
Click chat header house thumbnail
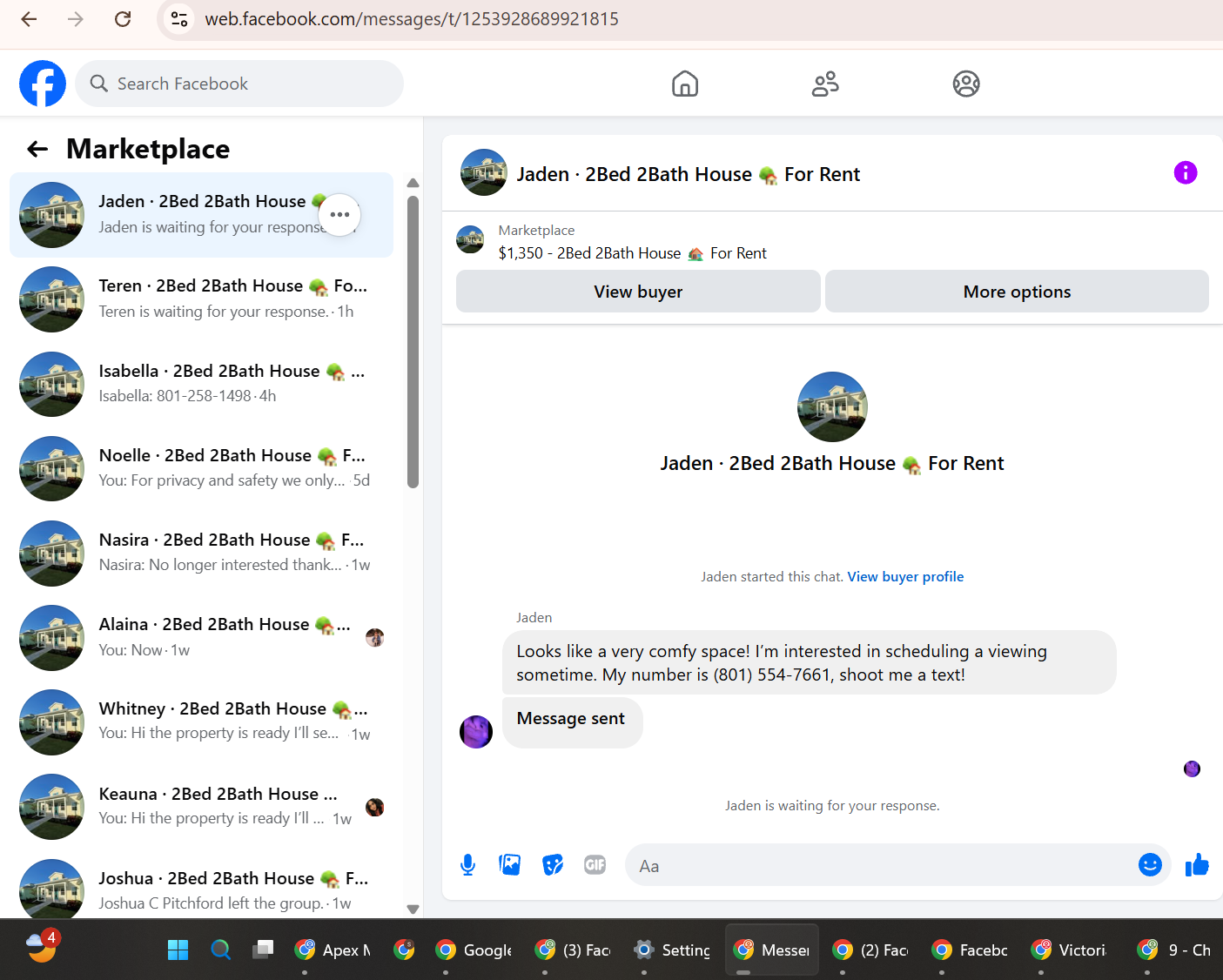[484, 172]
